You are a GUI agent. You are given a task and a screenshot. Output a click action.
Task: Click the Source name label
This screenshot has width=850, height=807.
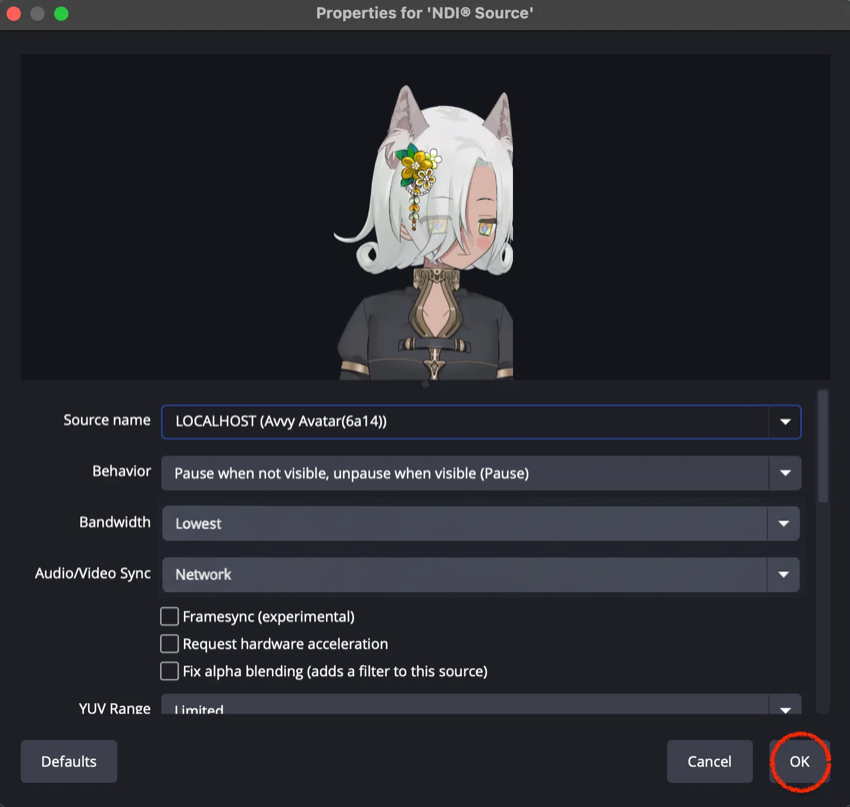pos(107,420)
